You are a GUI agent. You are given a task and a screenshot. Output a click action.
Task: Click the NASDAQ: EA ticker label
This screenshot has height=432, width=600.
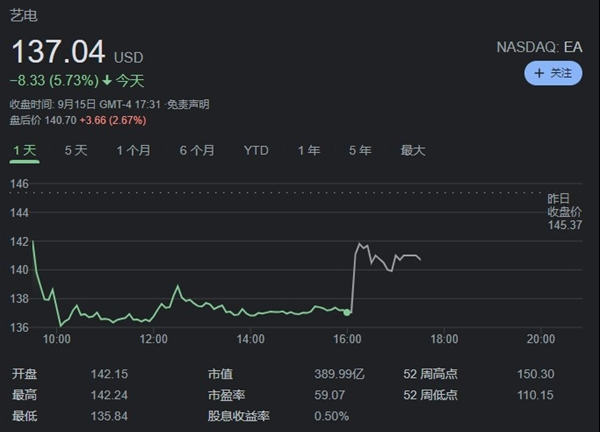[539, 47]
